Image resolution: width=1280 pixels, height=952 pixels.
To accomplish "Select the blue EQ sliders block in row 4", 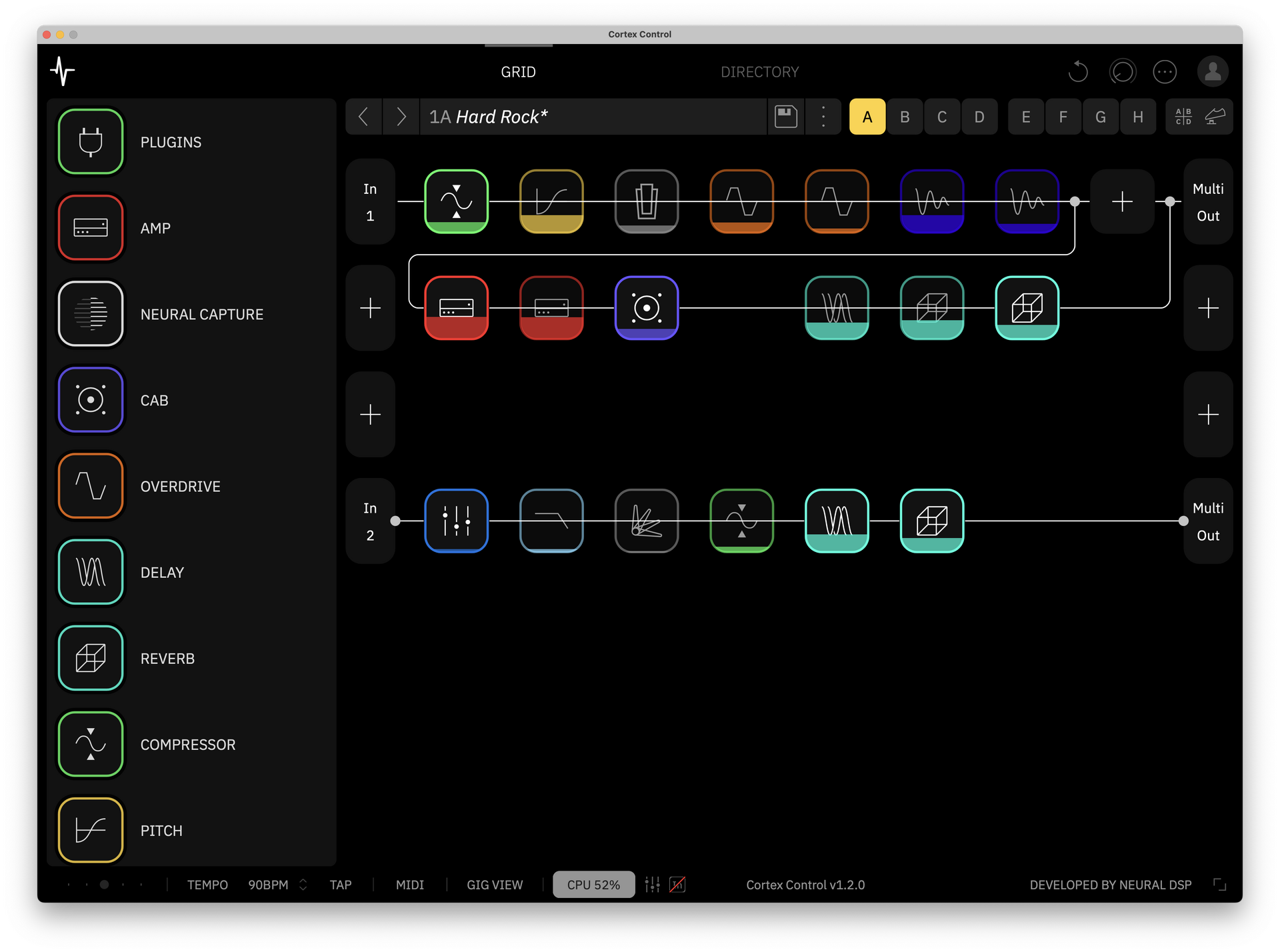I will tap(457, 521).
